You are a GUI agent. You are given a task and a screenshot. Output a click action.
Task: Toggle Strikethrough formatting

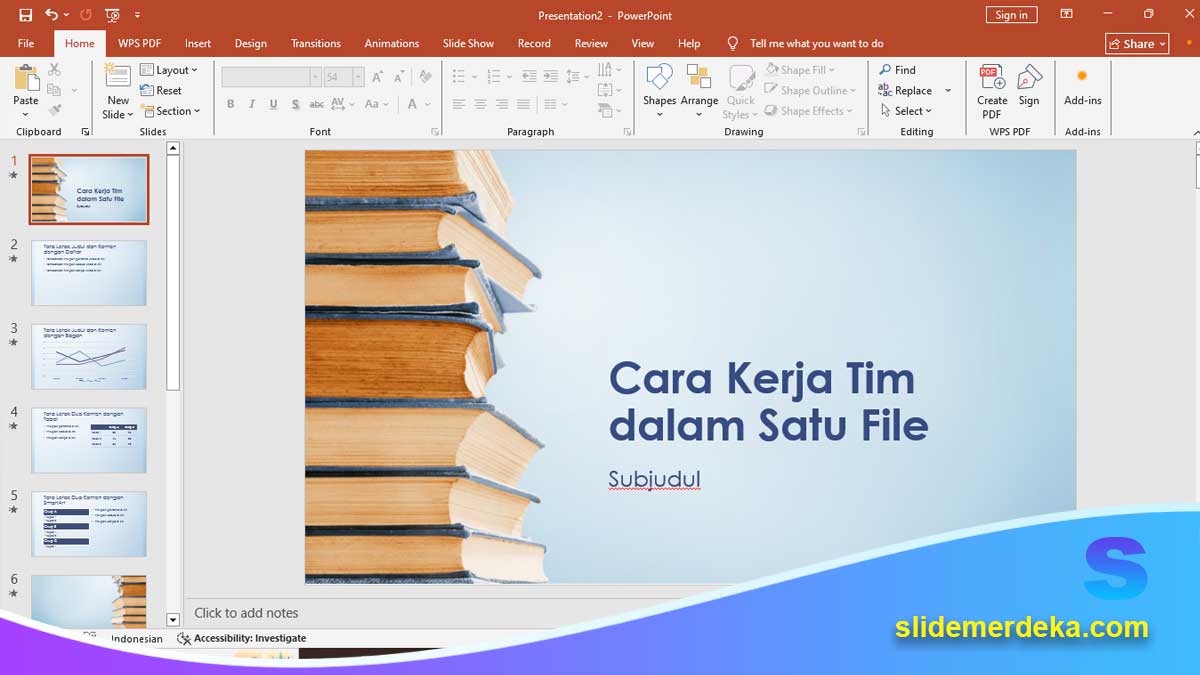click(316, 104)
